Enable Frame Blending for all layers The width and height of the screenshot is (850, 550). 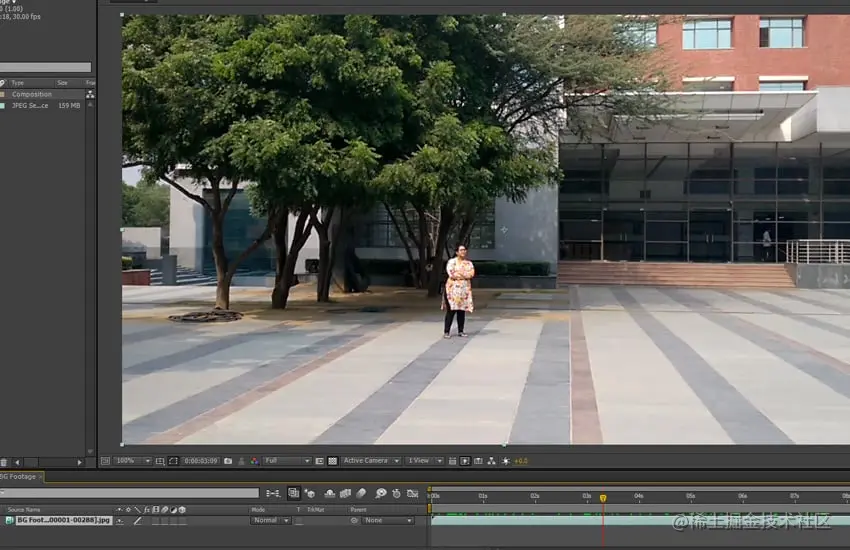pyautogui.click(x=345, y=493)
